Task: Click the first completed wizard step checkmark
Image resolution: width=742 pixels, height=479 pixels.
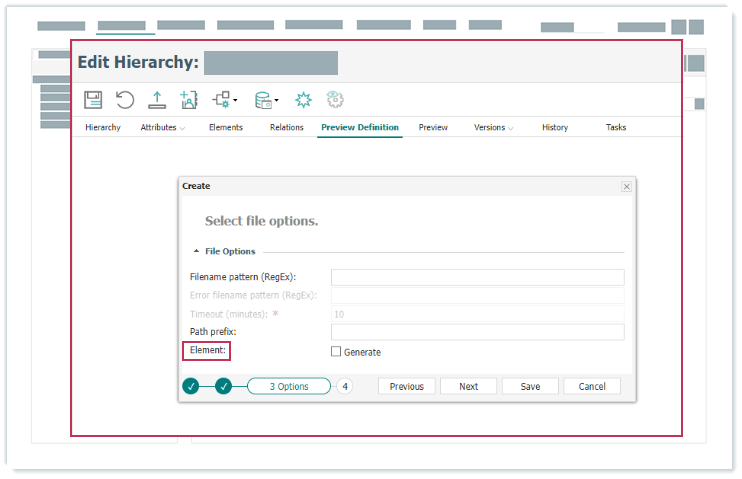Action: pyautogui.click(x=191, y=386)
